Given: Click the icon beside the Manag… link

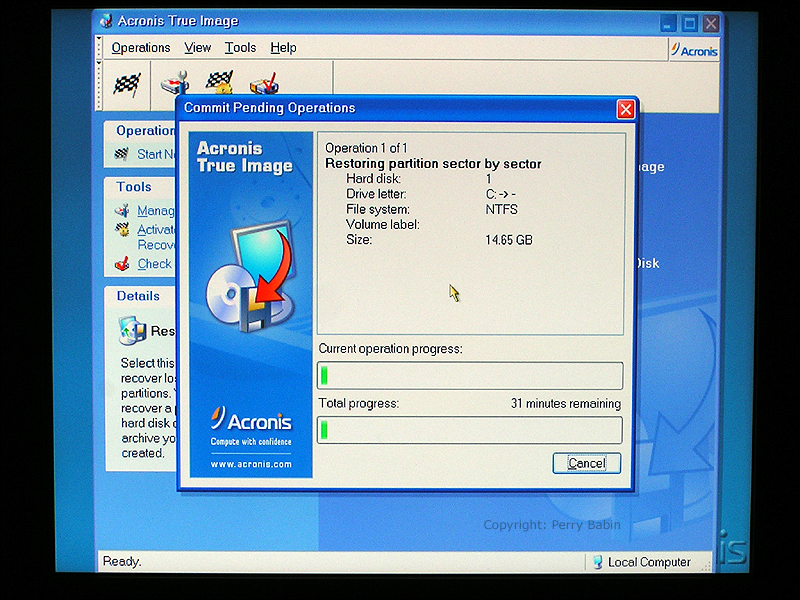Looking at the screenshot, I should click(x=122, y=210).
